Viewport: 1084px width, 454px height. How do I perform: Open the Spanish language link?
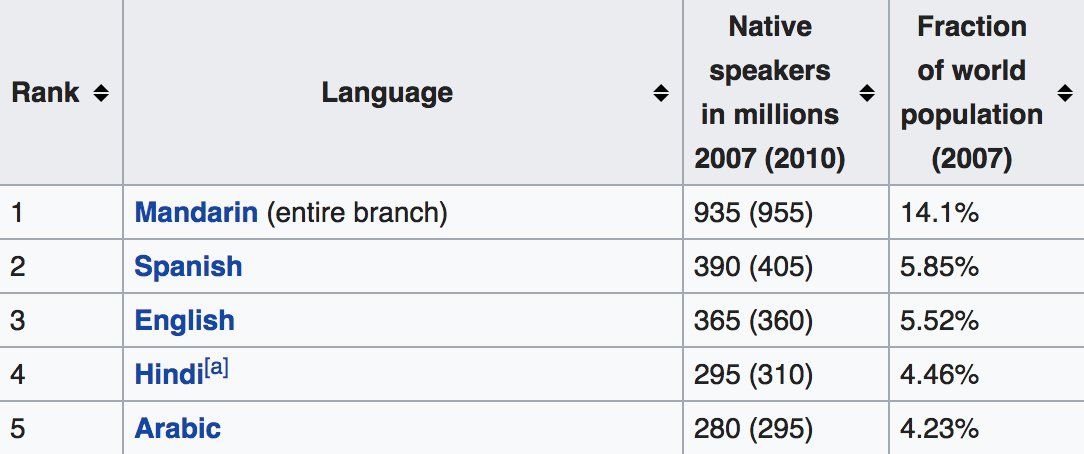pyautogui.click(x=188, y=267)
